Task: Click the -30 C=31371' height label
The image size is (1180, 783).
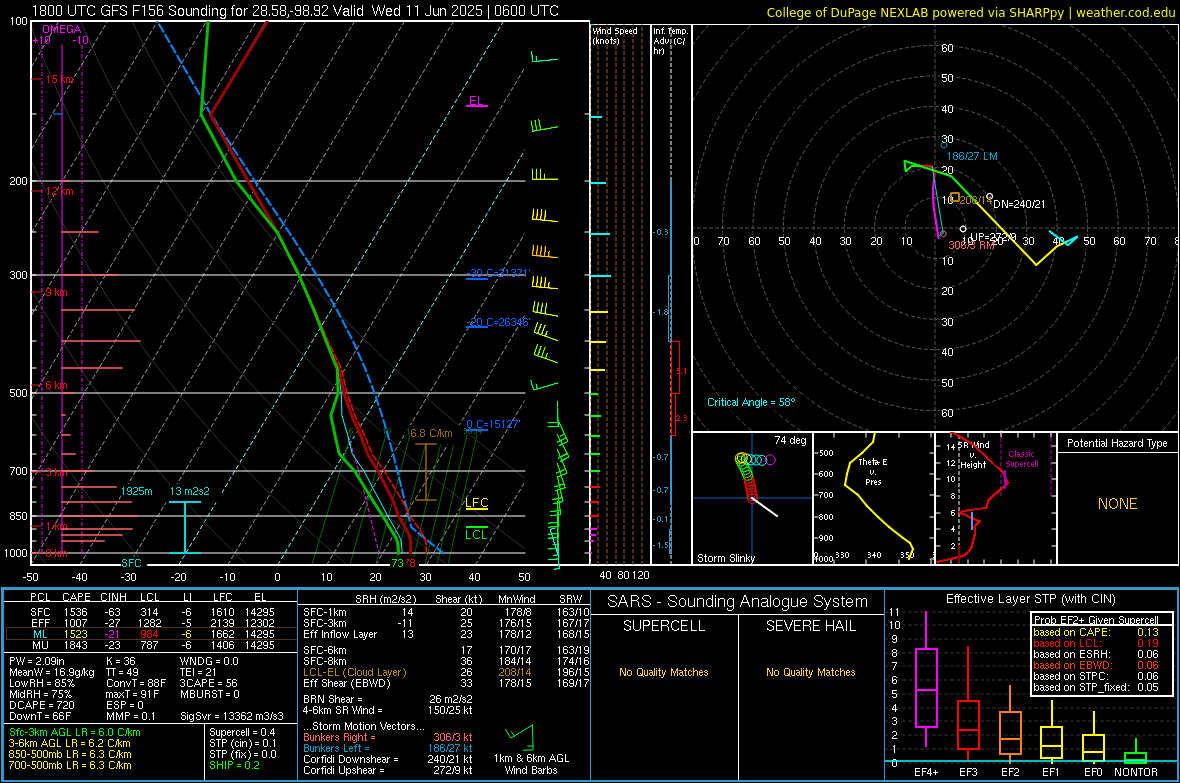Action: (498, 273)
